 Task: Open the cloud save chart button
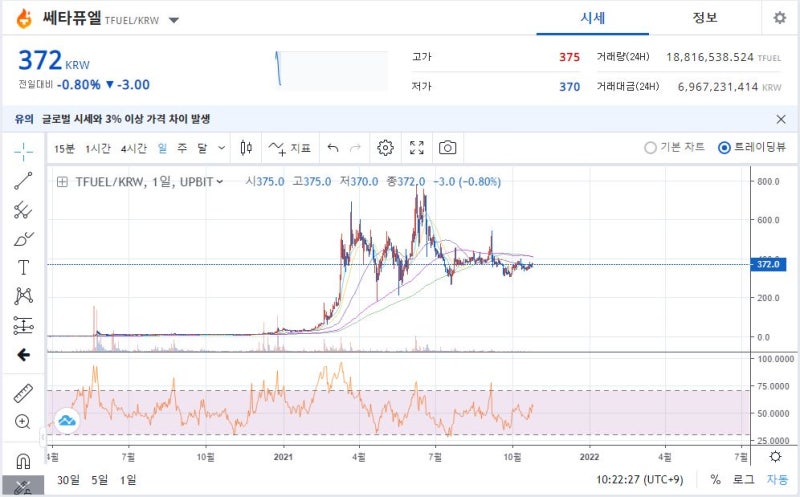pos(67,420)
